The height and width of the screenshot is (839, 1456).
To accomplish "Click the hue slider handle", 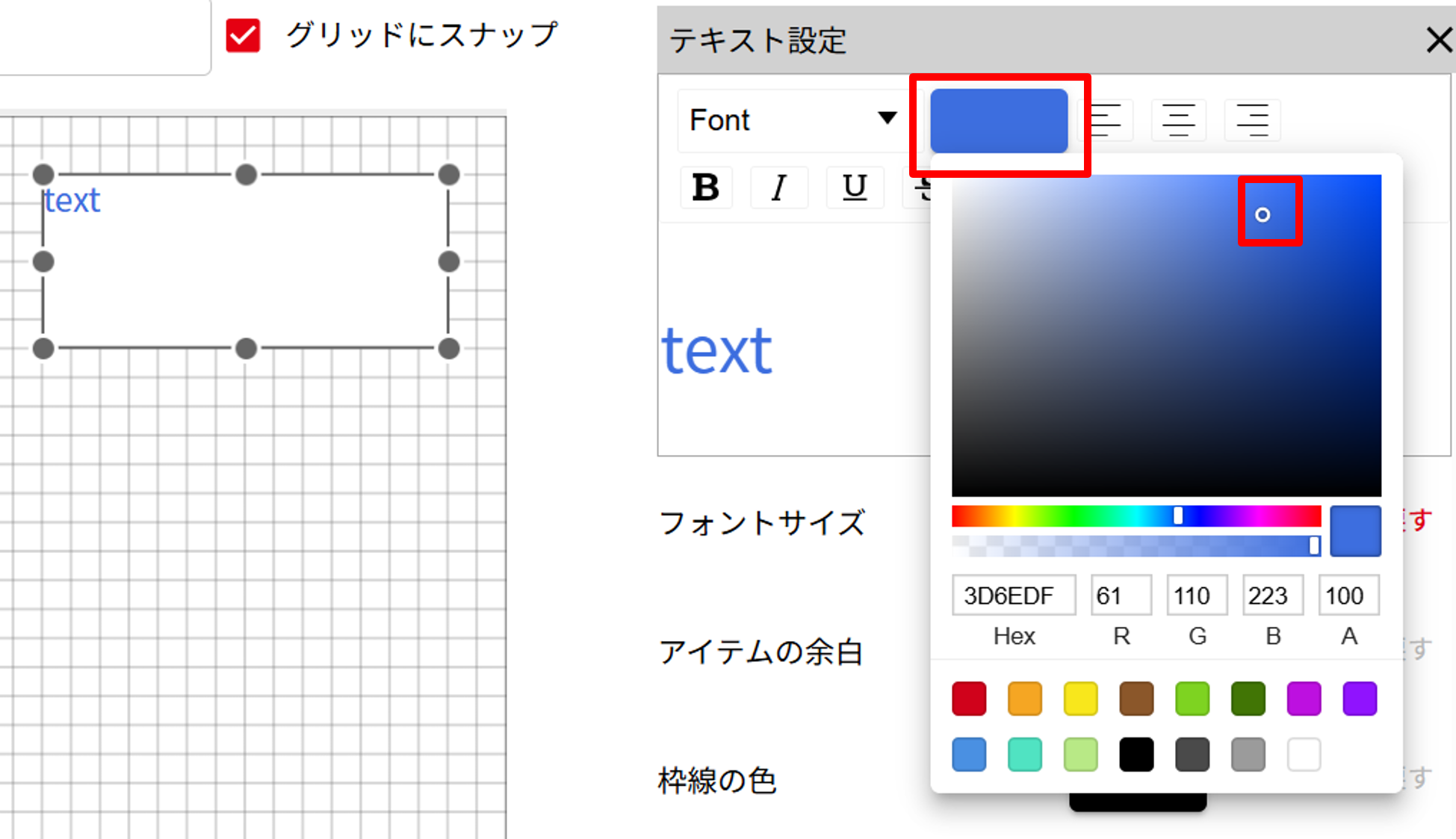I will click(1178, 516).
